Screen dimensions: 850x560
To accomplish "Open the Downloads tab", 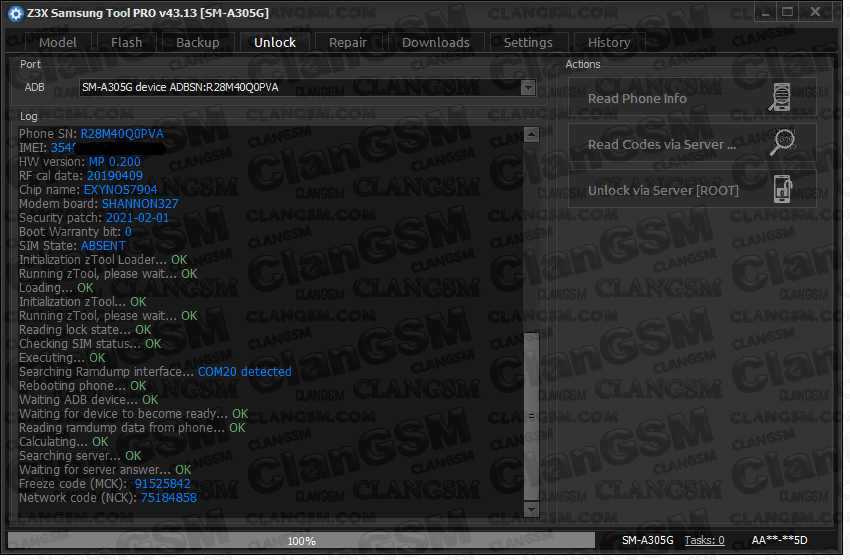I will pos(436,42).
